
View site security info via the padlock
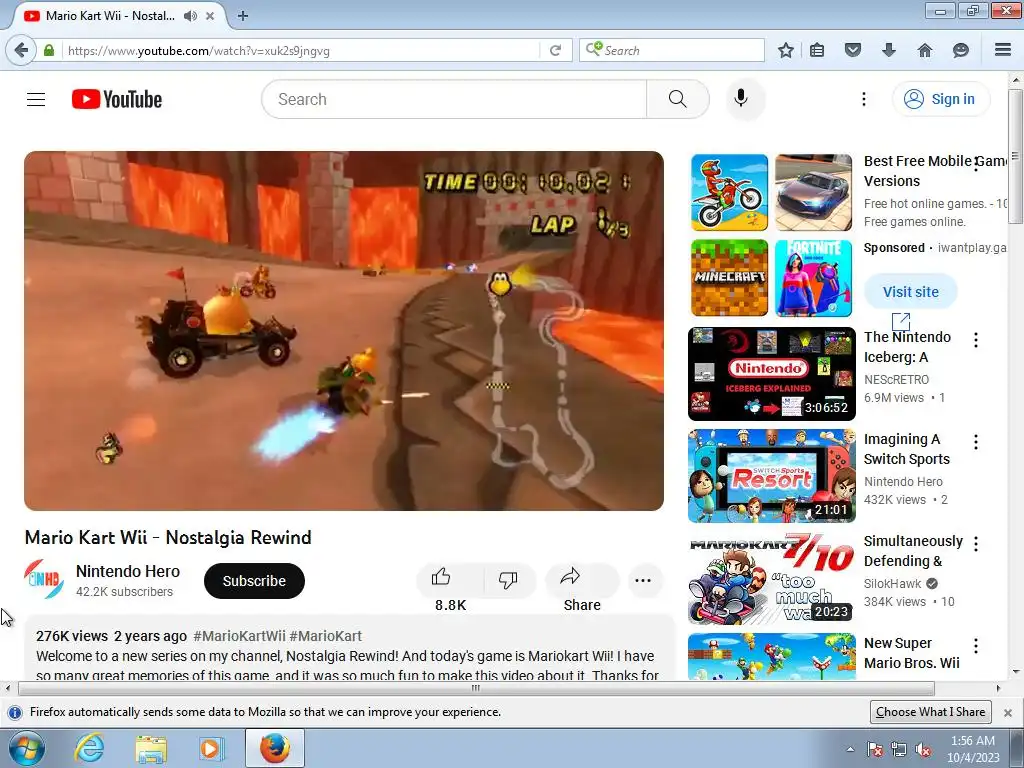pyautogui.click(x=48, y=50)
